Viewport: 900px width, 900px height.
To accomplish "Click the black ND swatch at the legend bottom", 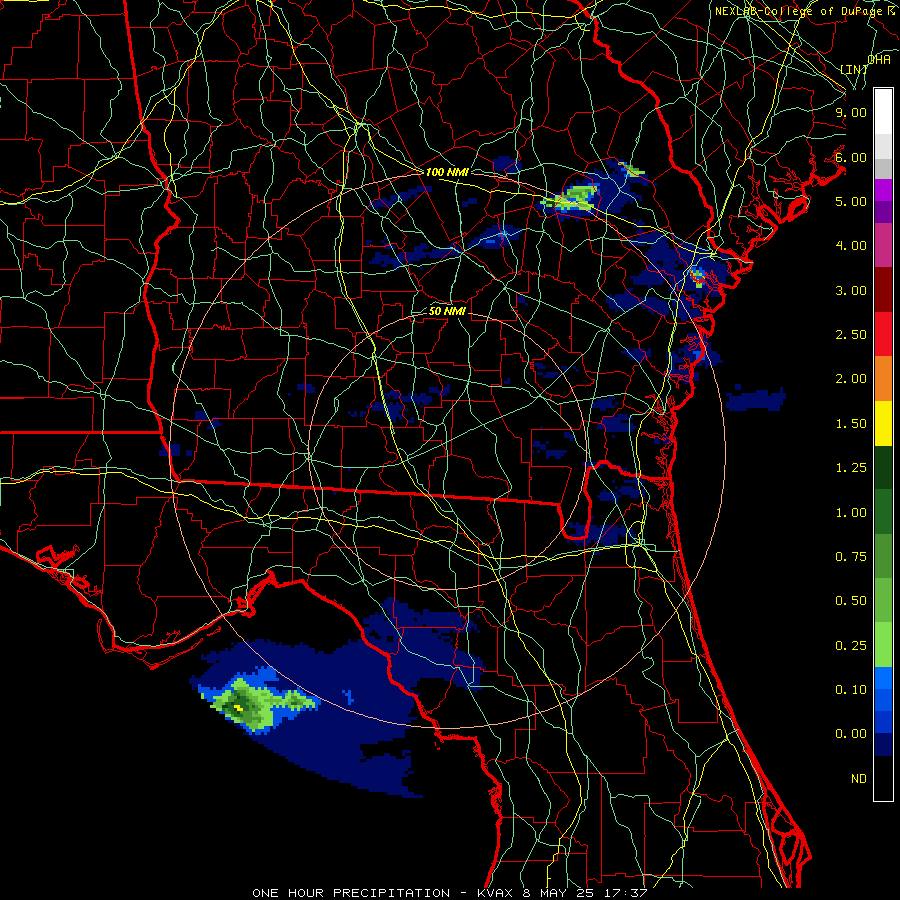I will click(883, 778).
